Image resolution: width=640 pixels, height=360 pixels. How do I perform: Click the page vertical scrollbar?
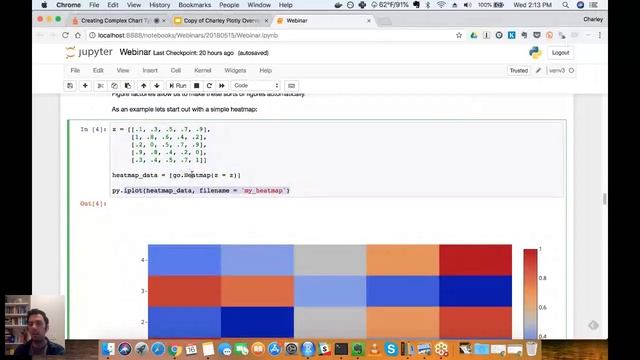pos(604,199)
